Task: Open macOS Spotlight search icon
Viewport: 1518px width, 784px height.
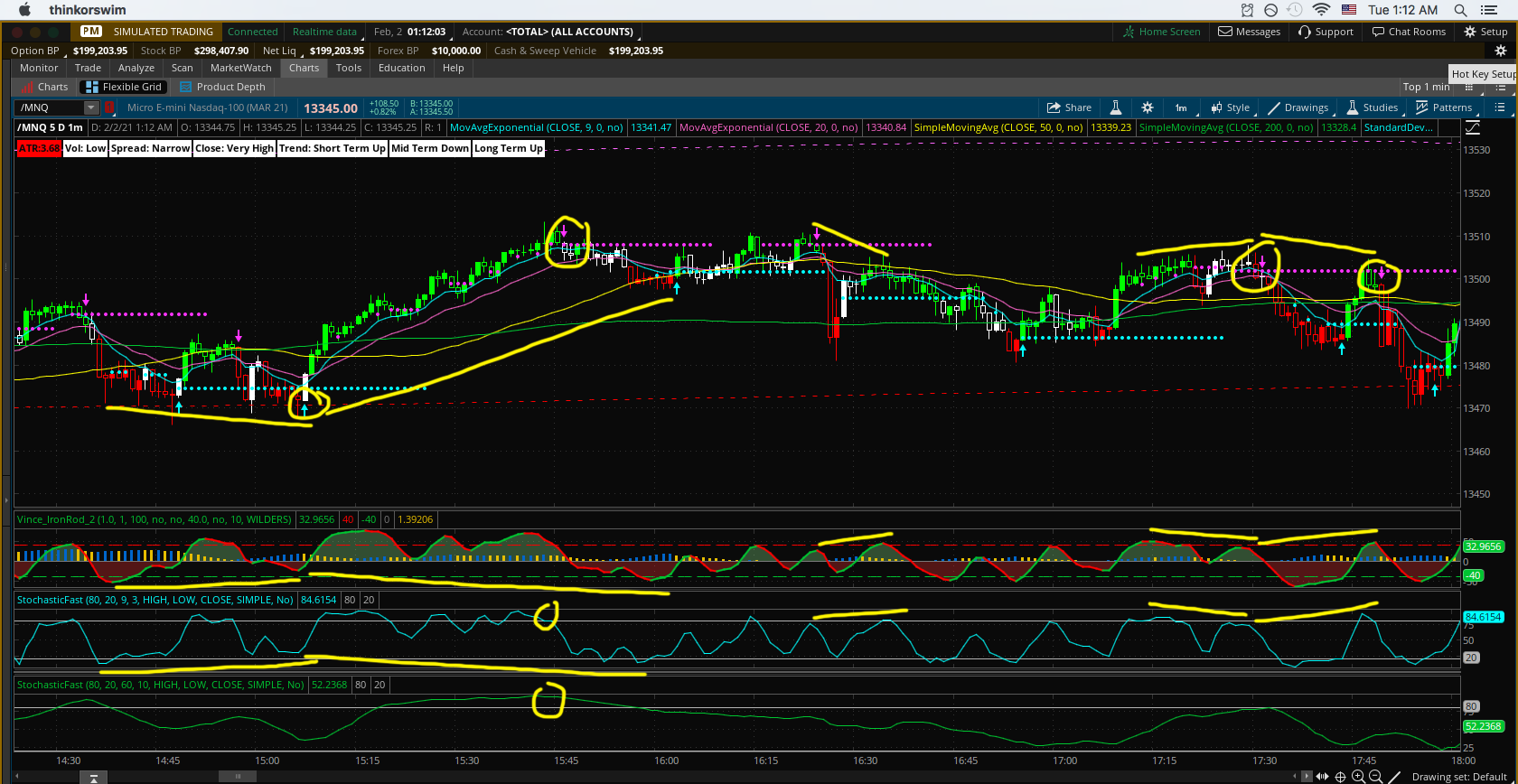Action: coord(1460,10)
